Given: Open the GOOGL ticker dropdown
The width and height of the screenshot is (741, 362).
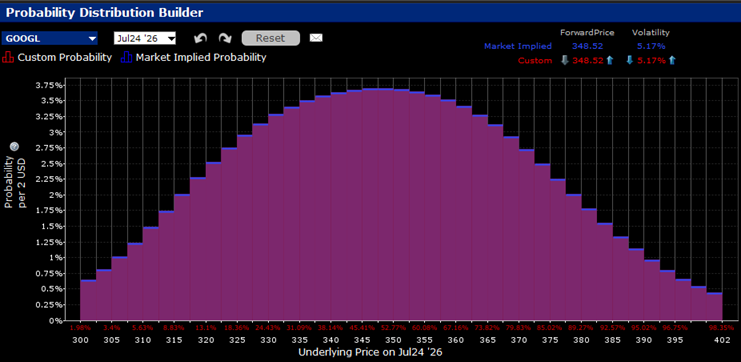Looking at the screenshot, I should pos(49,38).
